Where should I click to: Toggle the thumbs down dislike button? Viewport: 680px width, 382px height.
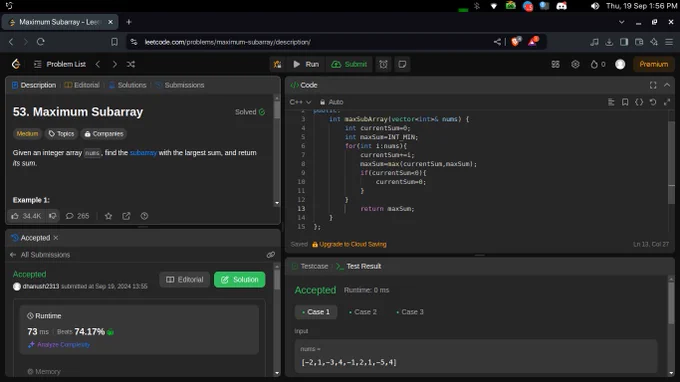point(52,216)
